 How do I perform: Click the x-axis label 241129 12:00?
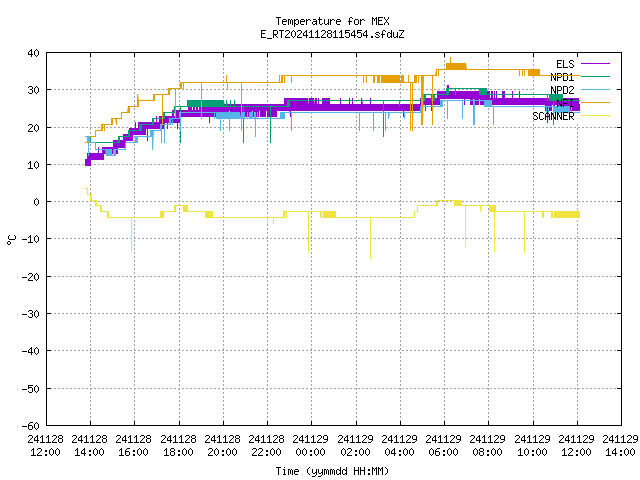click(x=577, y=446)
